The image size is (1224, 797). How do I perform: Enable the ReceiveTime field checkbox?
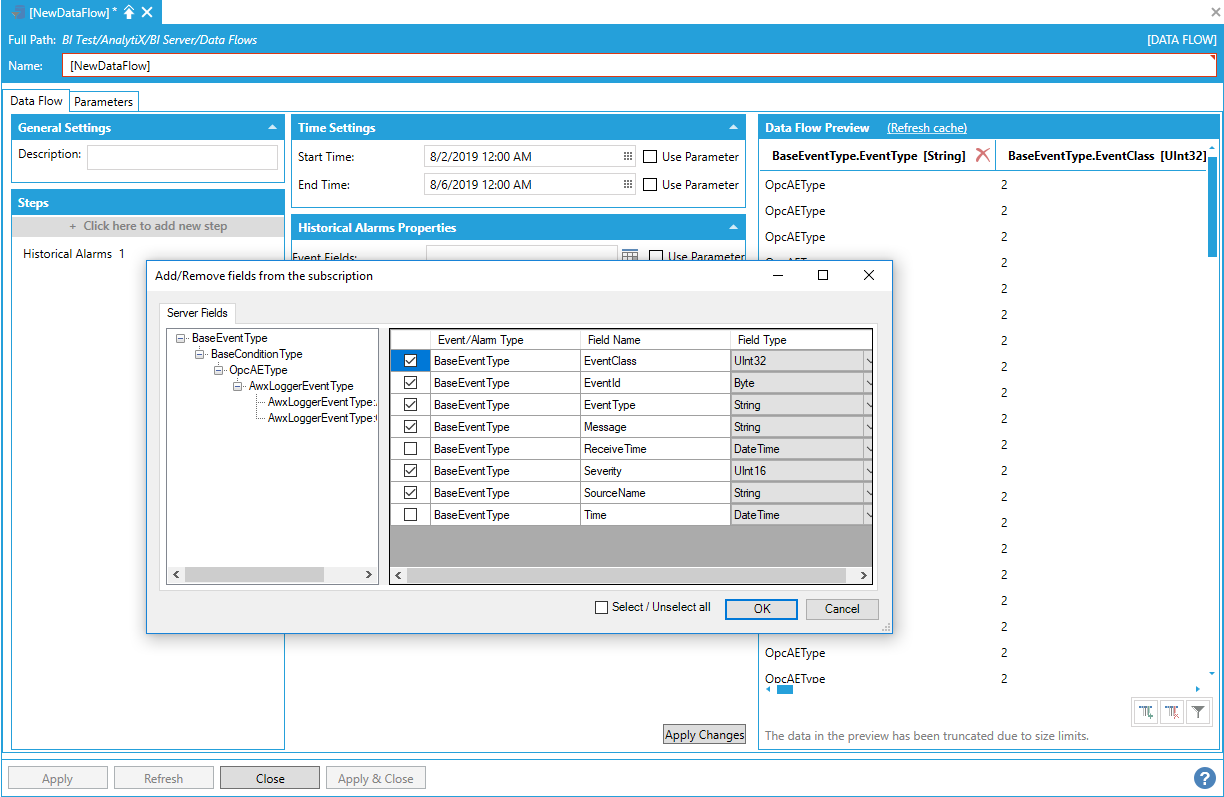(x=410, y=449)
